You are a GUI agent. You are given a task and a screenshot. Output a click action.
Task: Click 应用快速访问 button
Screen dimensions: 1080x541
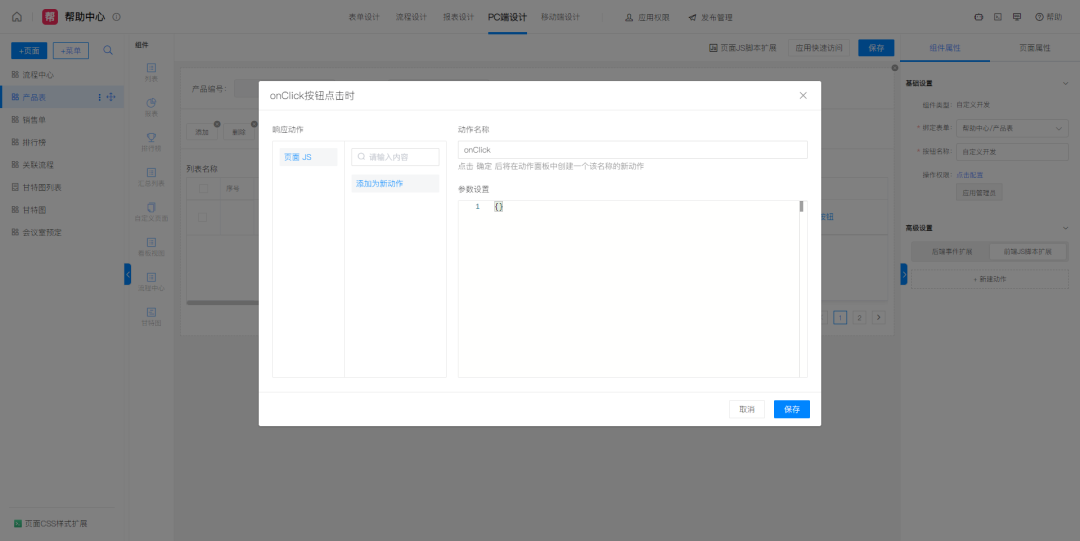coord(819,48)
